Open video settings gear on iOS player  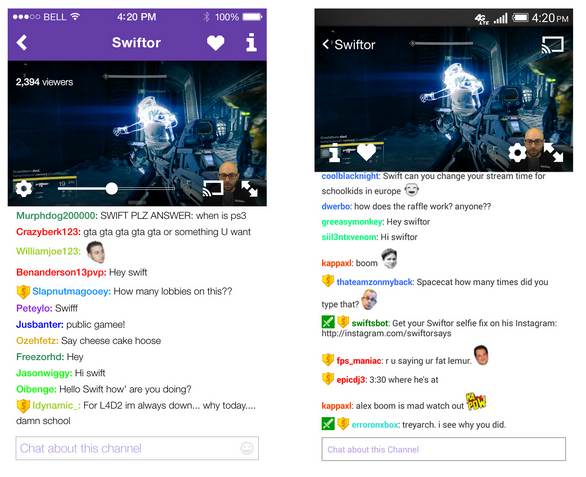click(x=24, y=189)
